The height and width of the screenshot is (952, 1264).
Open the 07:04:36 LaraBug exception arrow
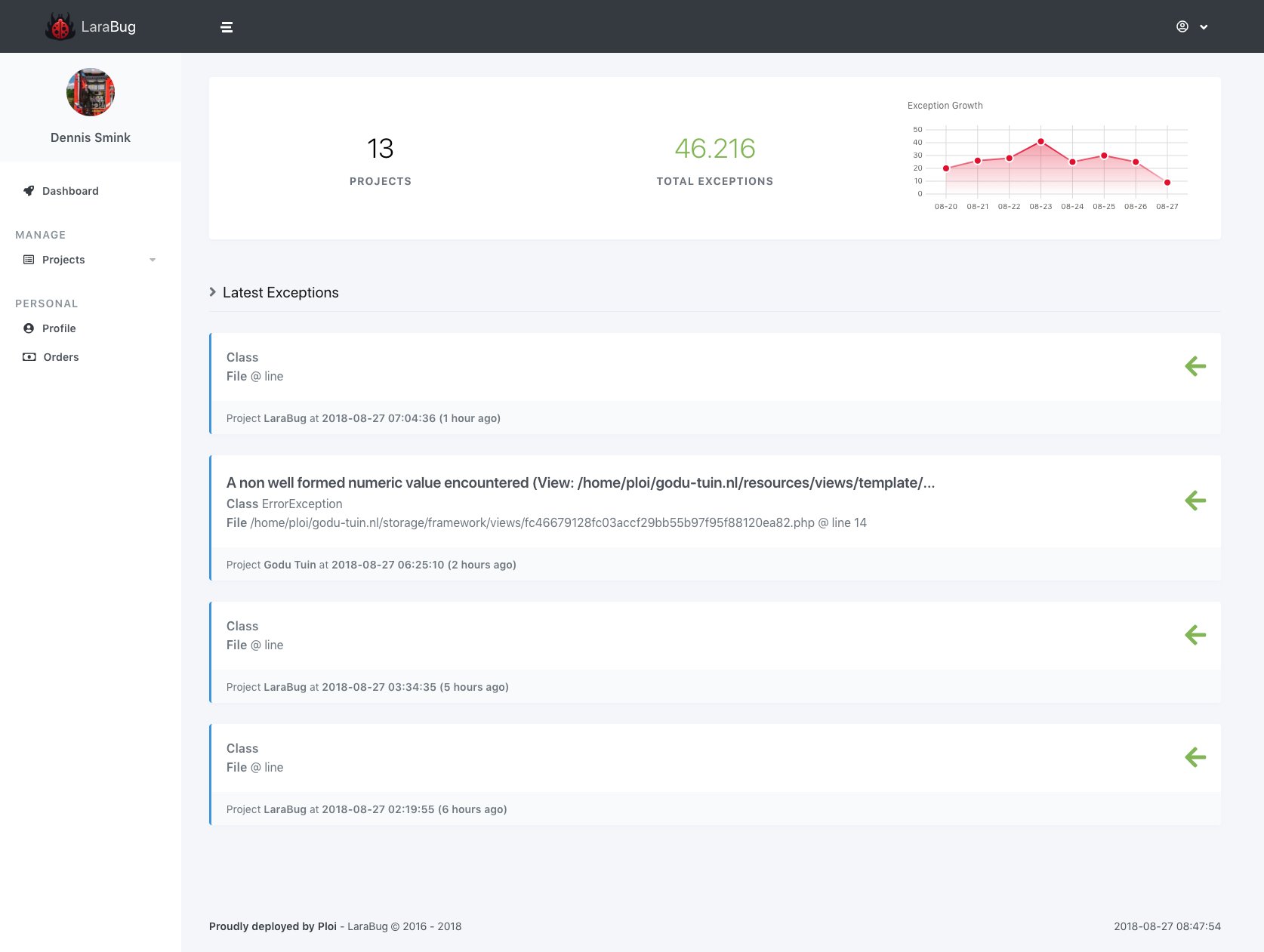(x=1195, y=367)
